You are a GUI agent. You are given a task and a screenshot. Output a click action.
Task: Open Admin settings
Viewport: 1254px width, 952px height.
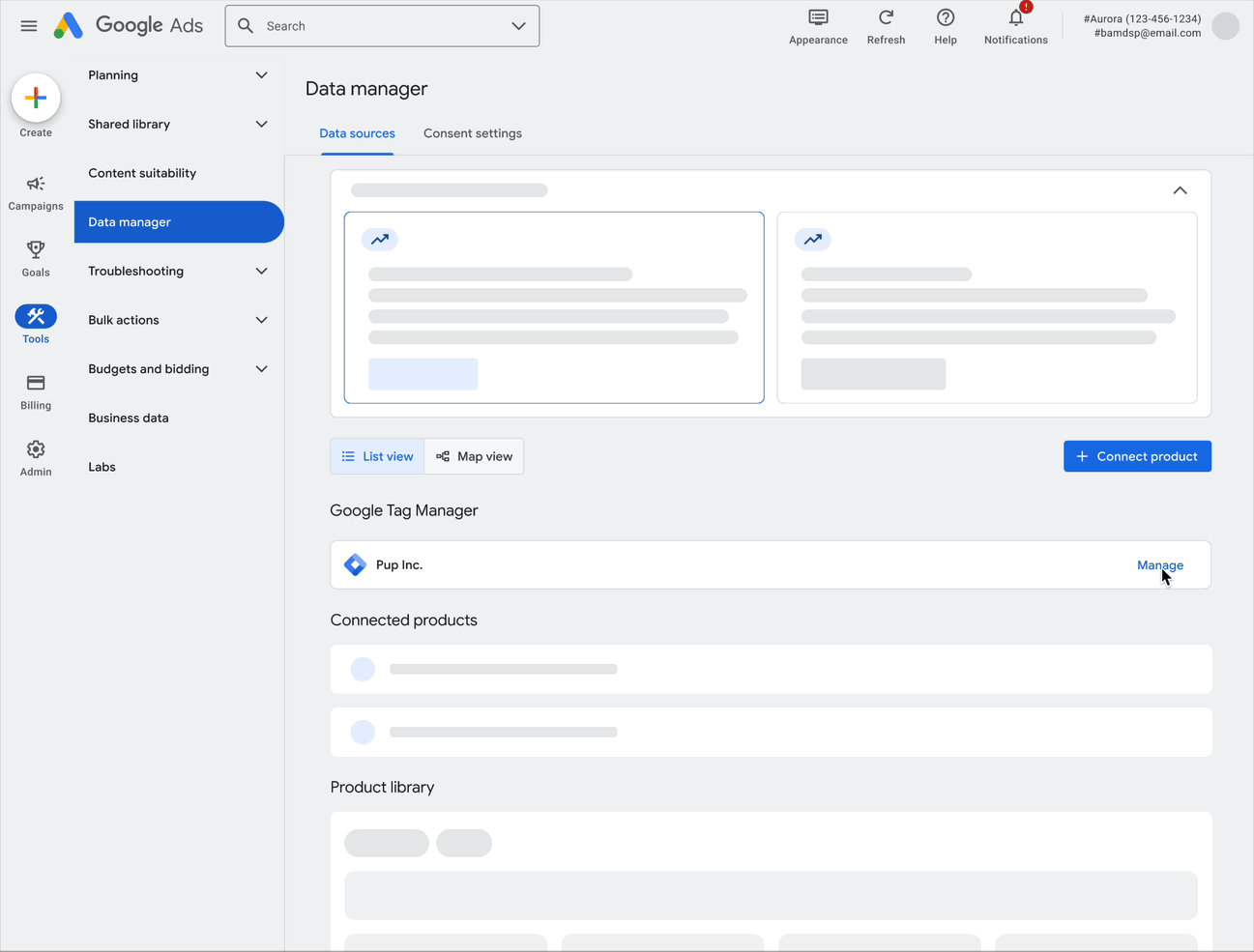(x=36, y=458)
